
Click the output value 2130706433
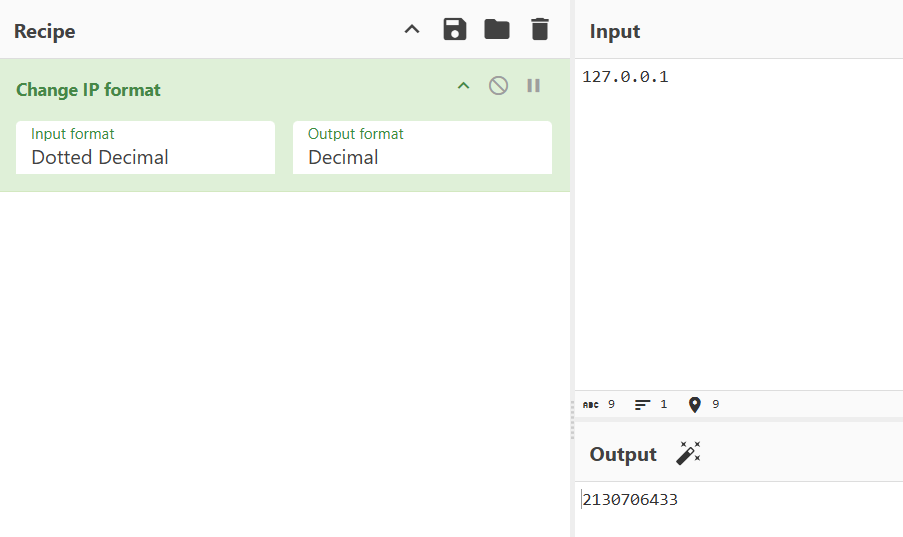[630, 500]
